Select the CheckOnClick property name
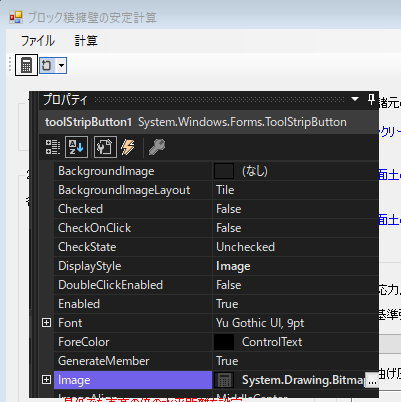The height and width of the screenshot is (402, 401). point(94,228)
